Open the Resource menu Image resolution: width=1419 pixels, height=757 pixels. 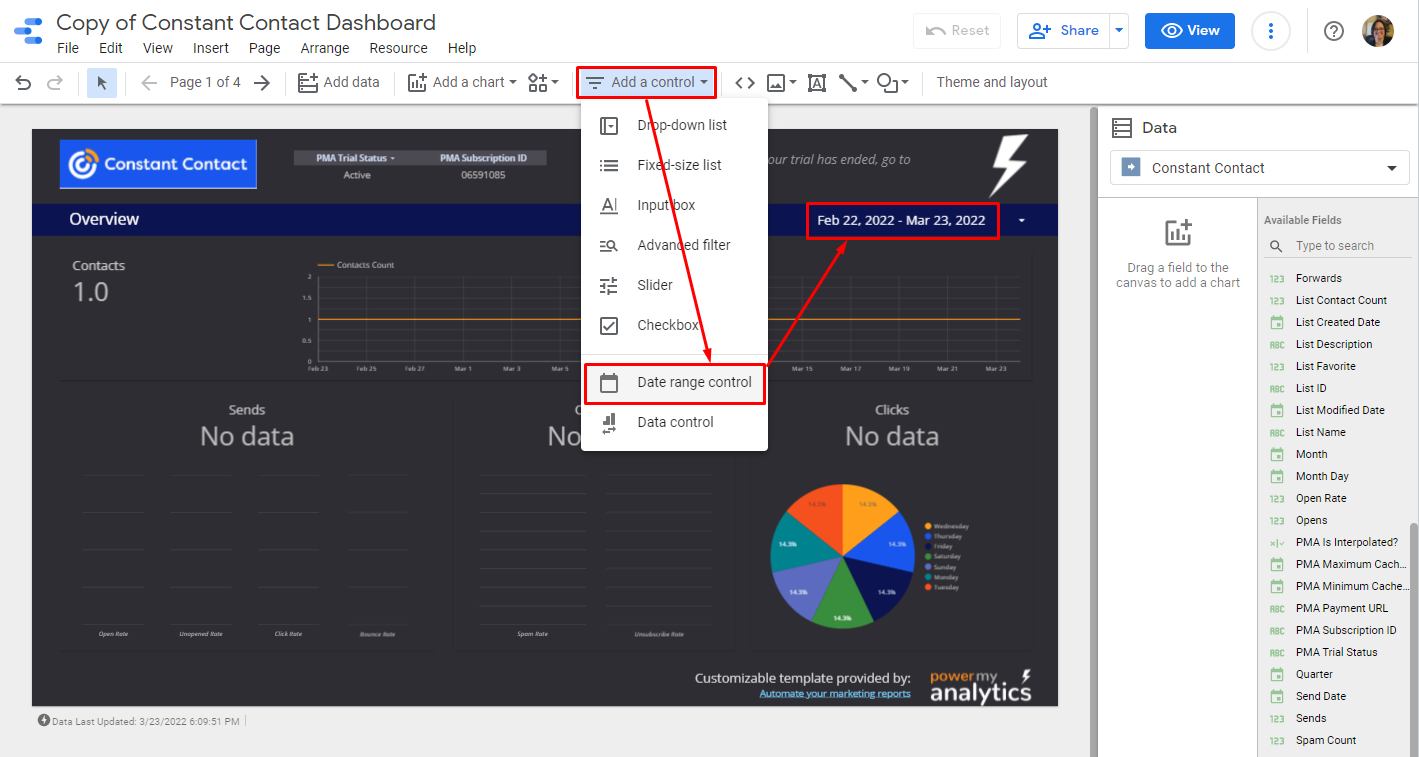tap(398, 48)
